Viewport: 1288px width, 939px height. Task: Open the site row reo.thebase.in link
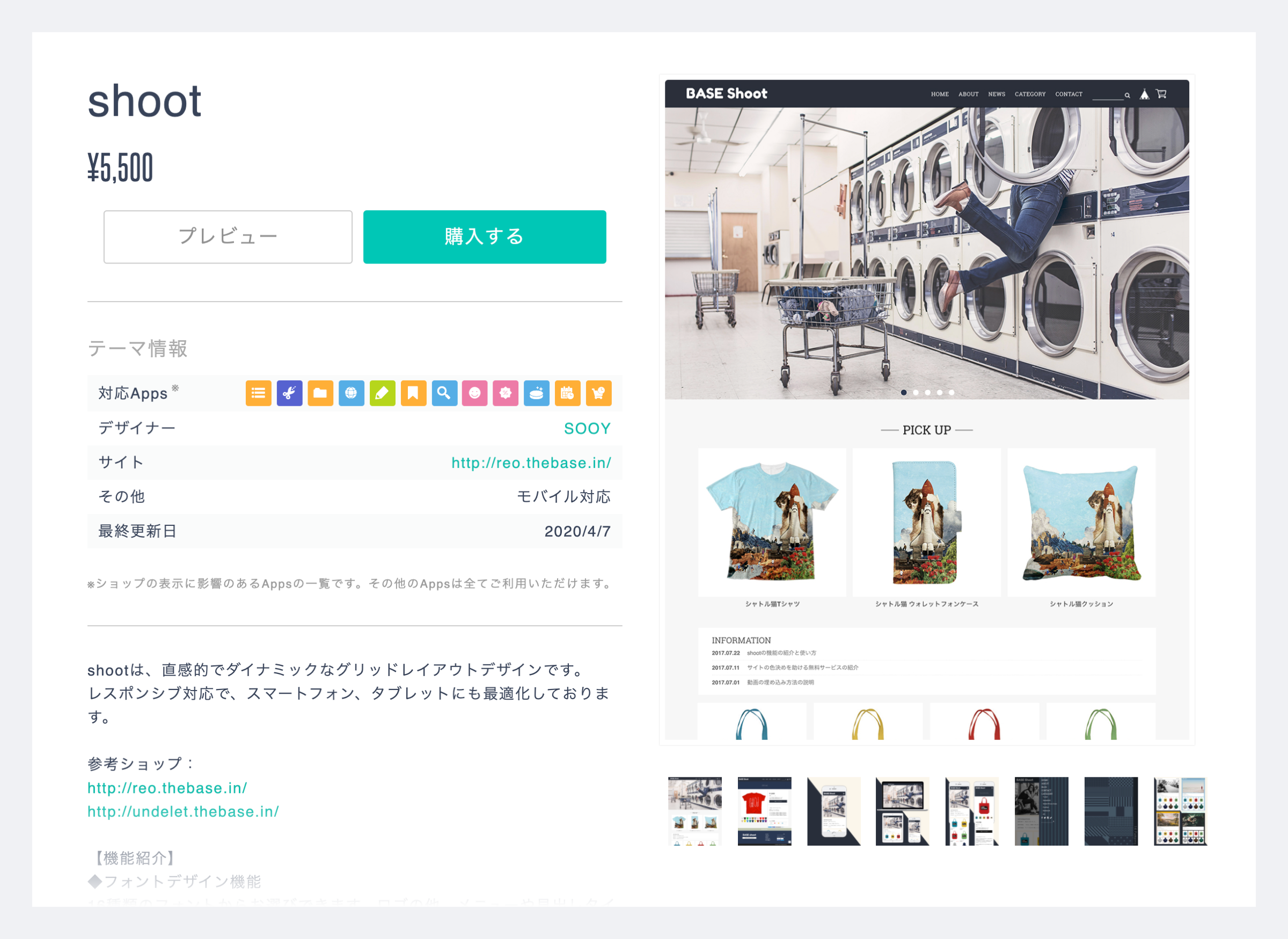pos(531,463)
